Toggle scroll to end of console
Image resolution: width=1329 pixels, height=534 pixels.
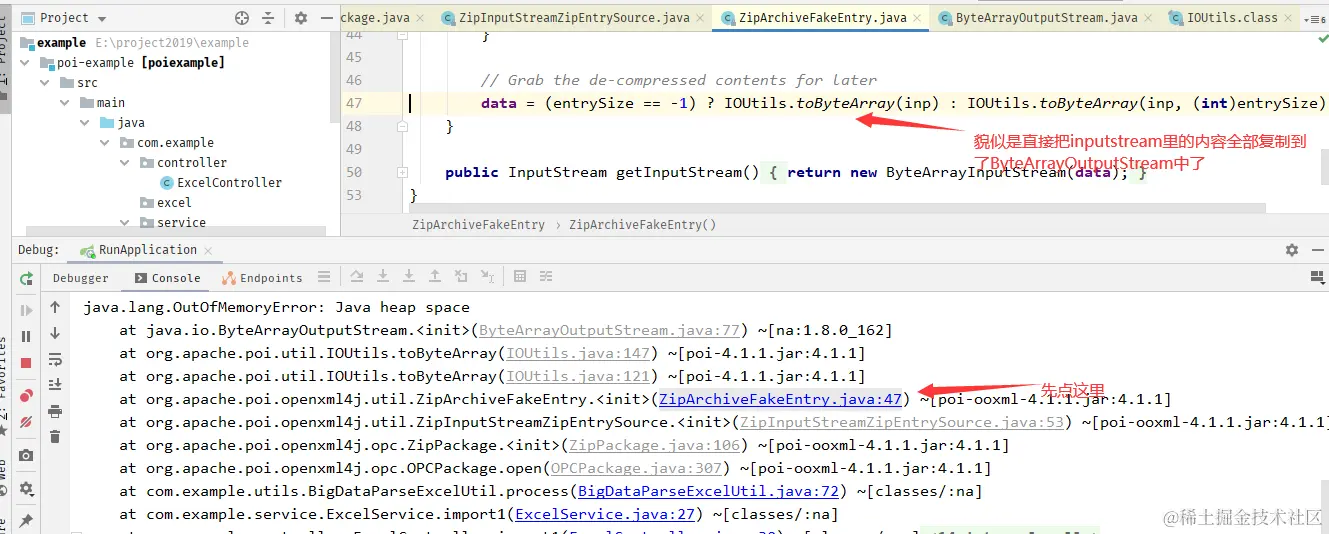[55, 385]
